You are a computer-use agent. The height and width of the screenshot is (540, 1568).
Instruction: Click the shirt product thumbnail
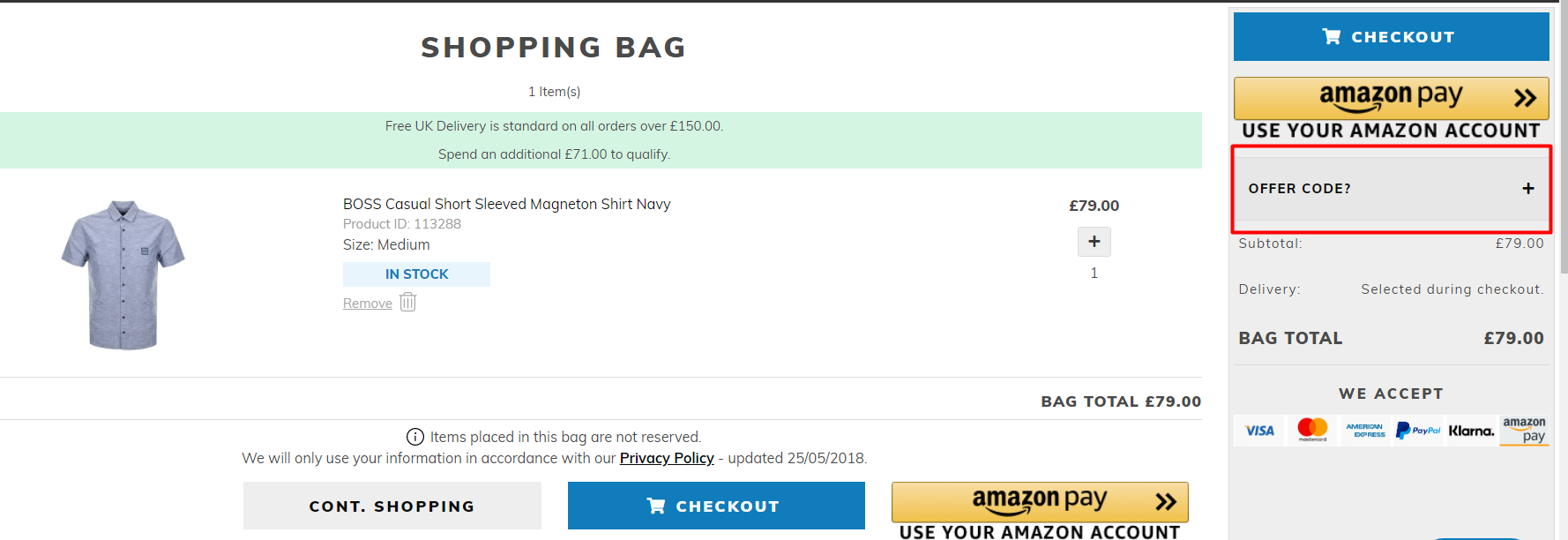coord(123,272)
